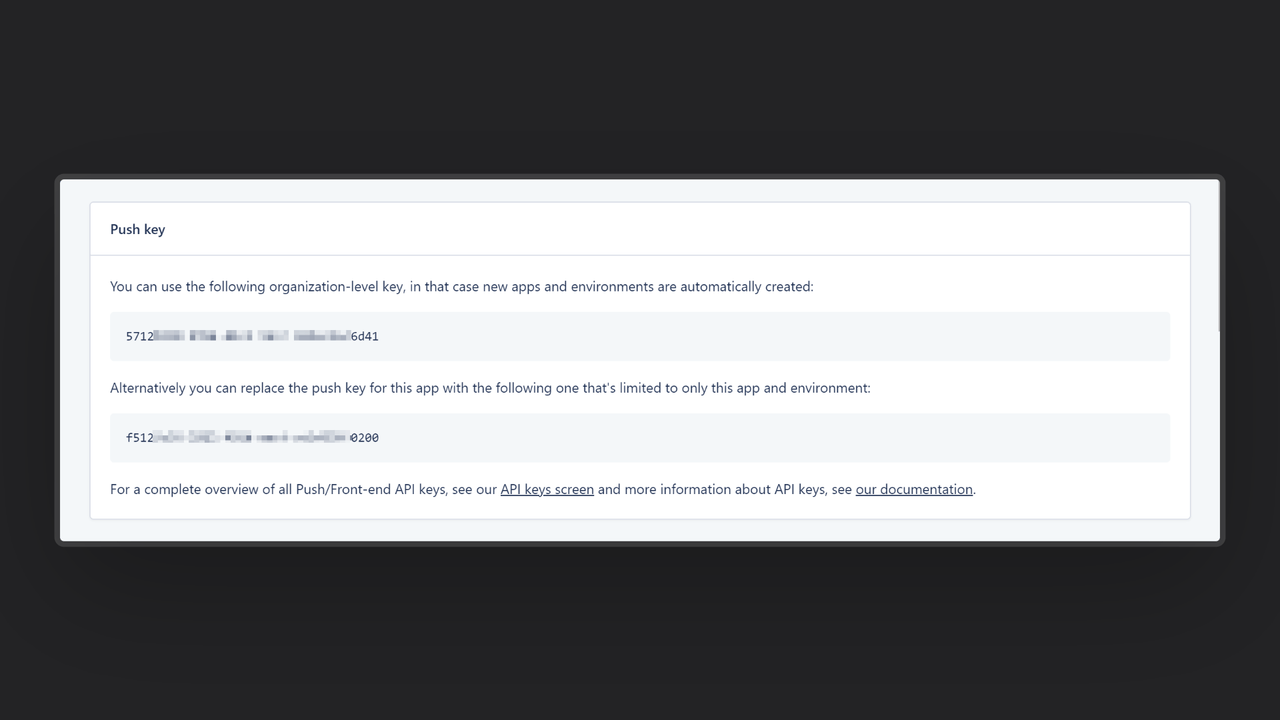
Task: Click the organization-level key code box
Action: [640, 336]
